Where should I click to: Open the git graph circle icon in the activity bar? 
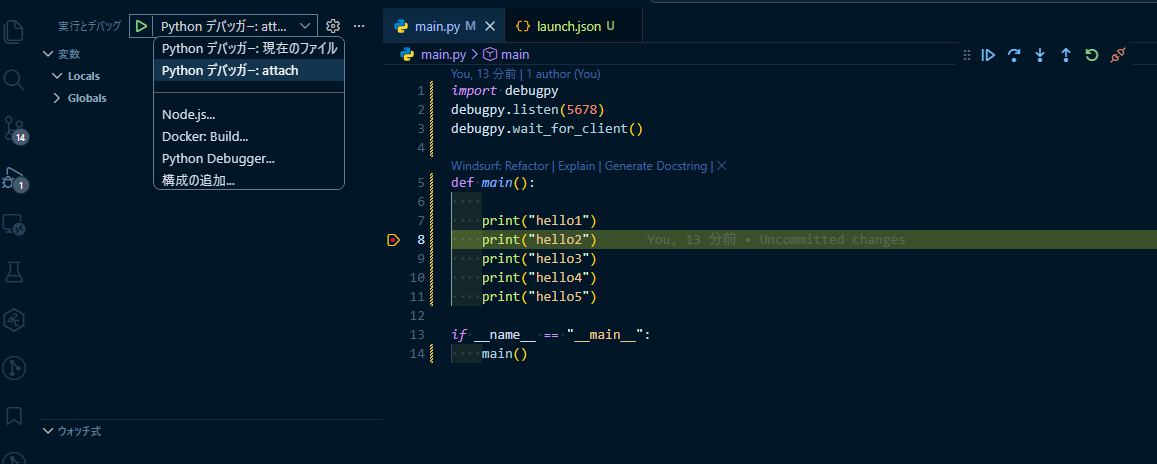14,367
